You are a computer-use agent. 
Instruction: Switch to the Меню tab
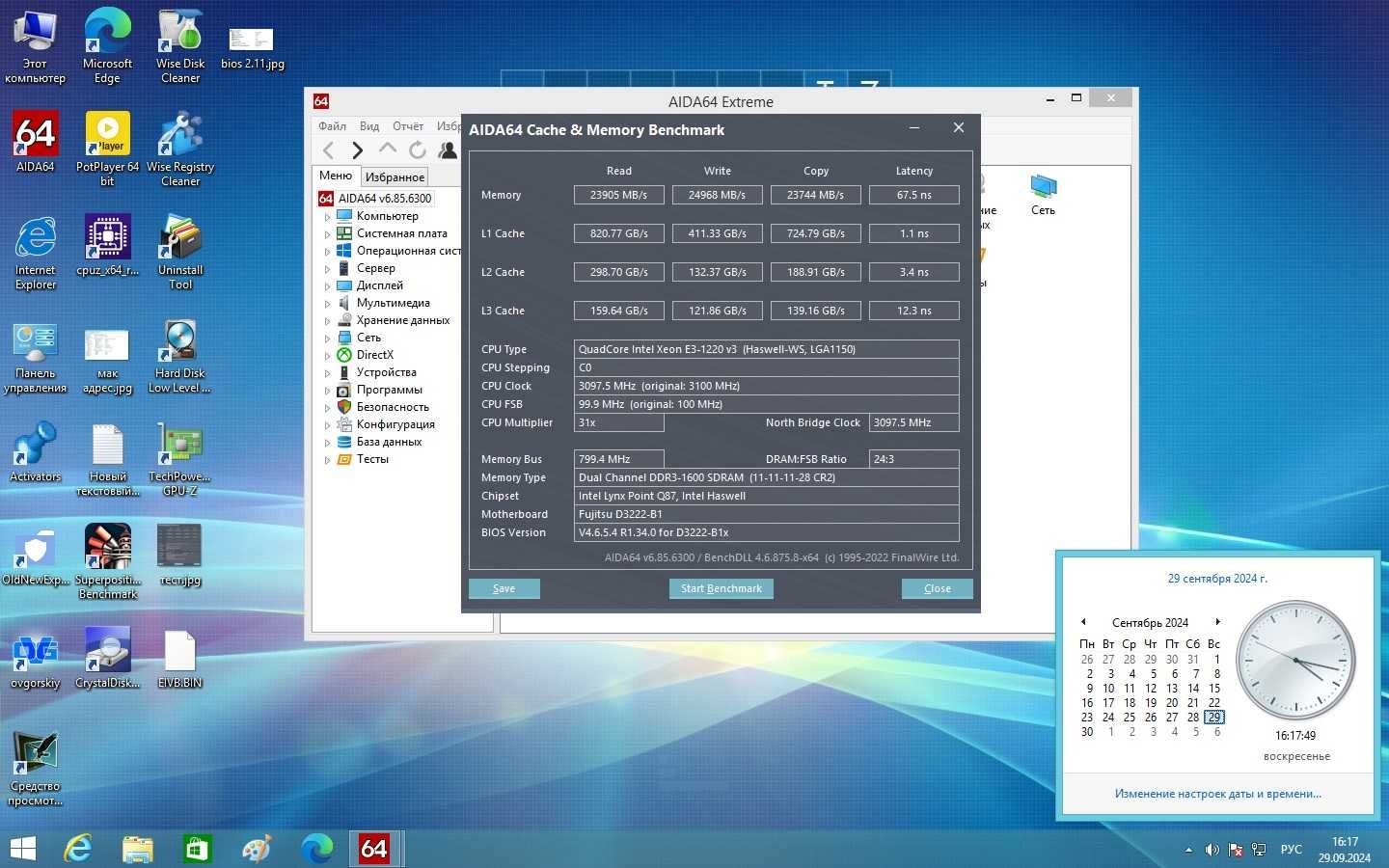click(336, 176)
